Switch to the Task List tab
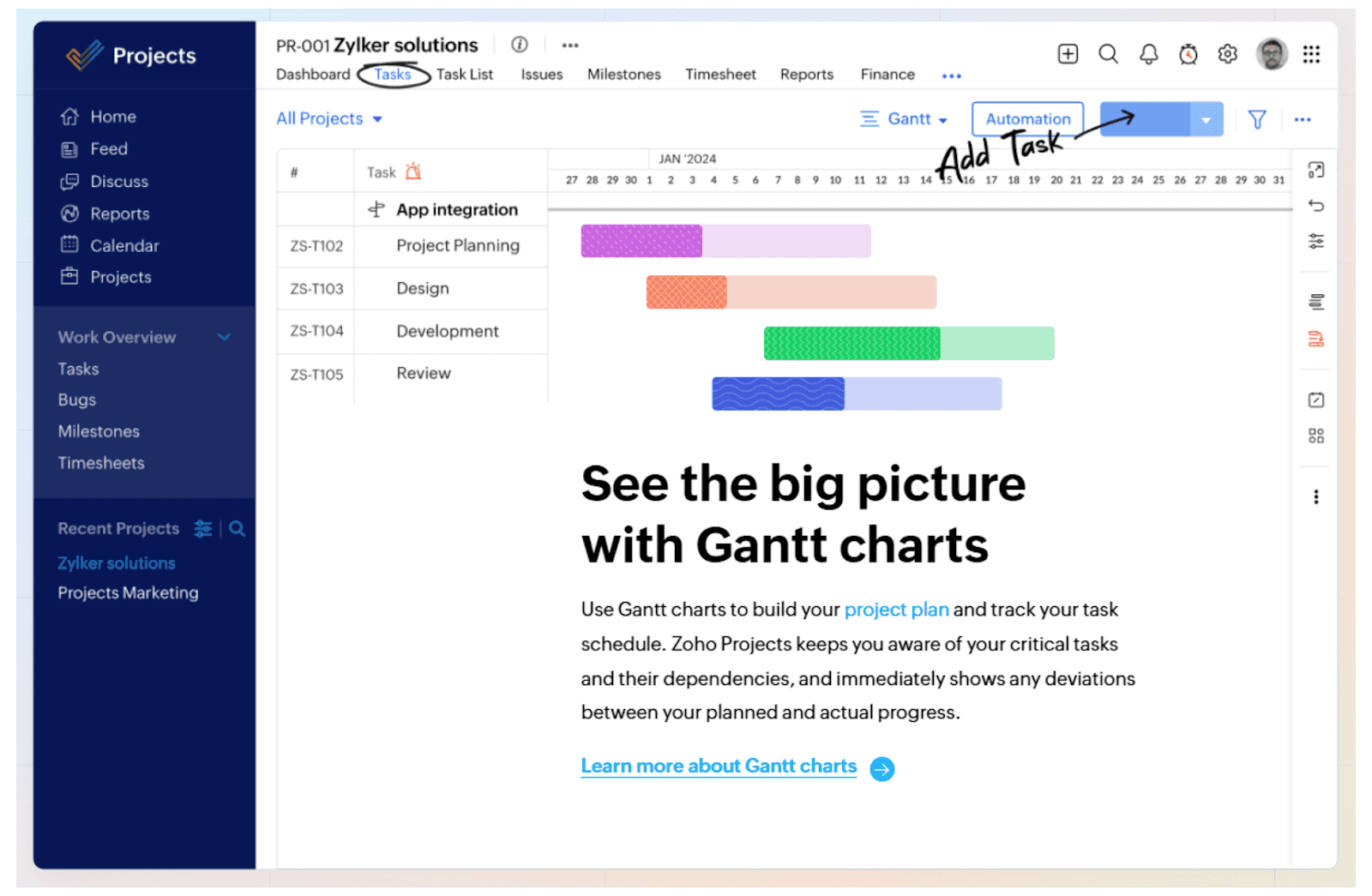1372x896 pixels. 465,75
